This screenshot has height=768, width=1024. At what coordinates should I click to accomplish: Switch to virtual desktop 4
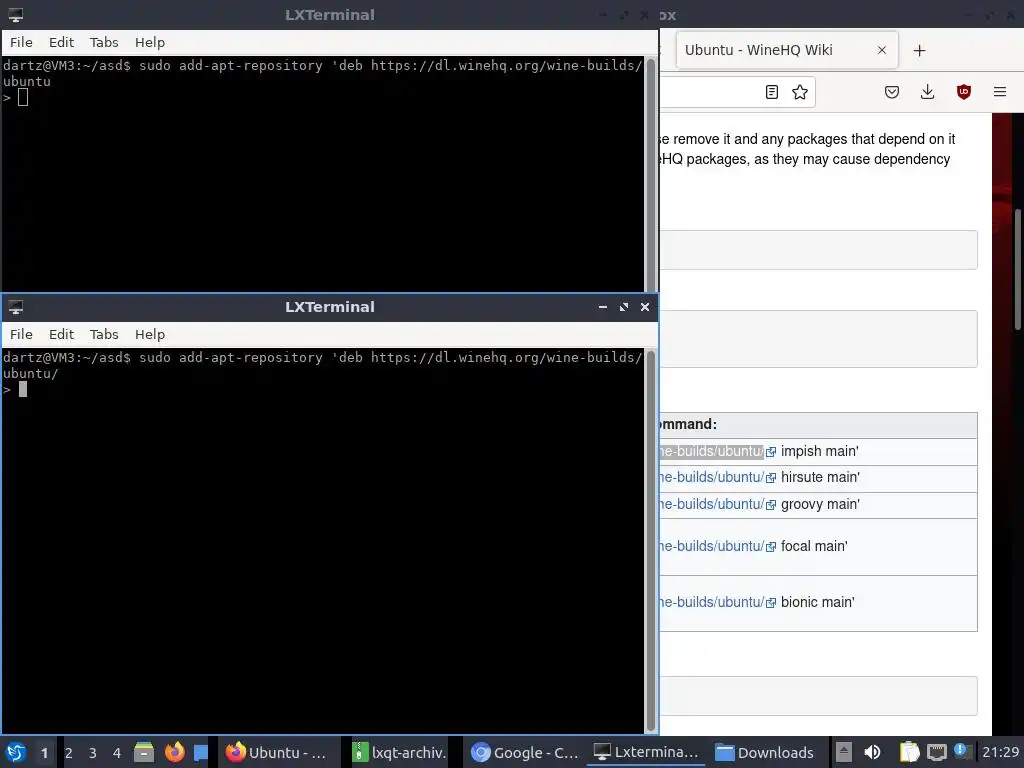[117, 753]
